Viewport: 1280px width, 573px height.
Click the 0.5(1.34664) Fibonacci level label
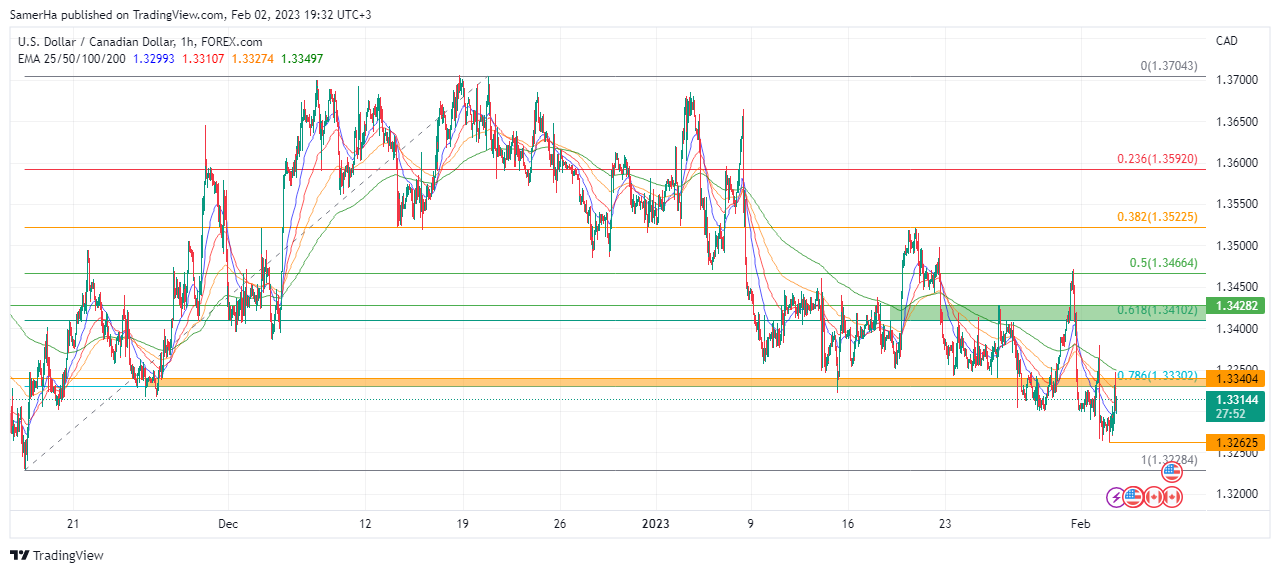click(x=1169, y=263)
